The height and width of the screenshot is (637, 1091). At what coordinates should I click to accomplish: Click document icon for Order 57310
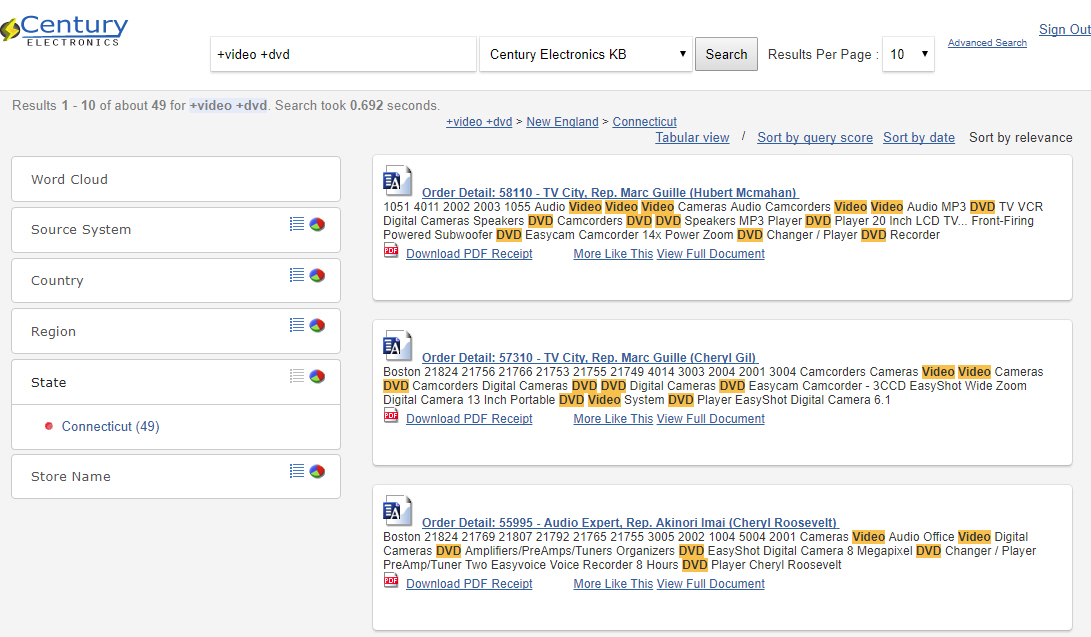397,346
